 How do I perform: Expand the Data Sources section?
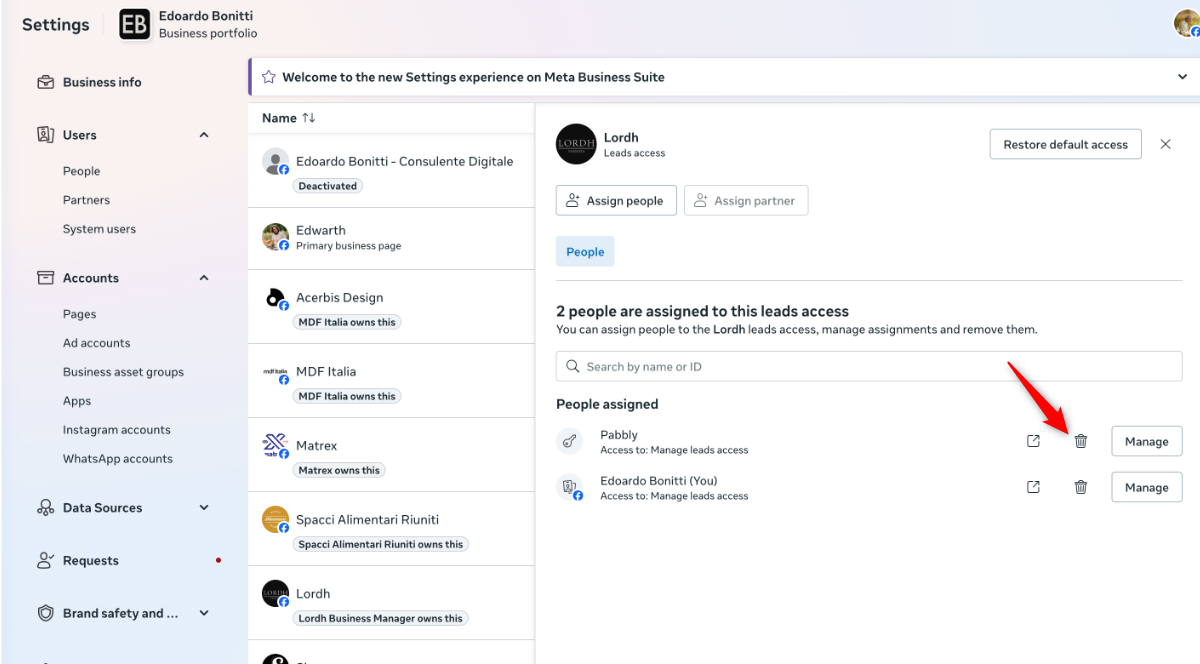pos(204,508)
